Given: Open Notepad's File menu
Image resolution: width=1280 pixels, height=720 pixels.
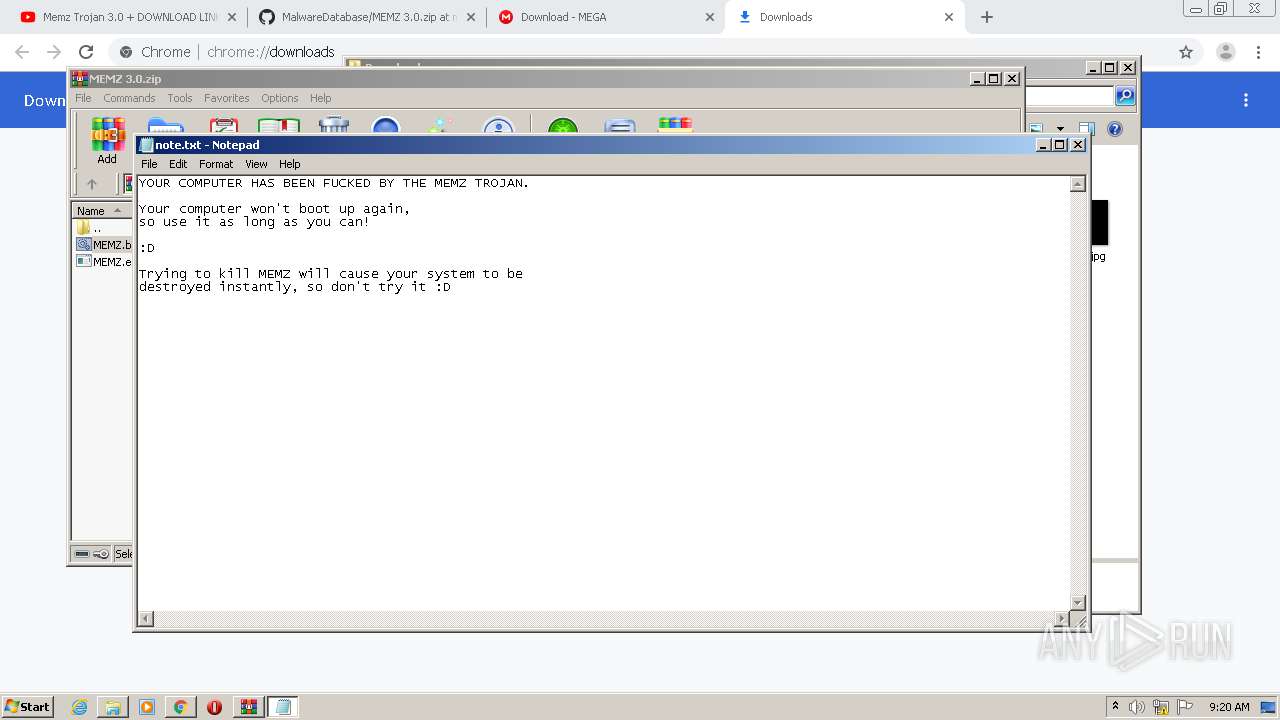Looking at the screenshot, I should click(x=149, y=164).
